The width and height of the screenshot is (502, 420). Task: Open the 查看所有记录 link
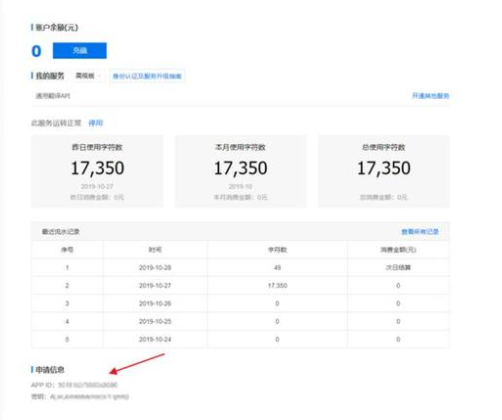[x=420, y=231]
